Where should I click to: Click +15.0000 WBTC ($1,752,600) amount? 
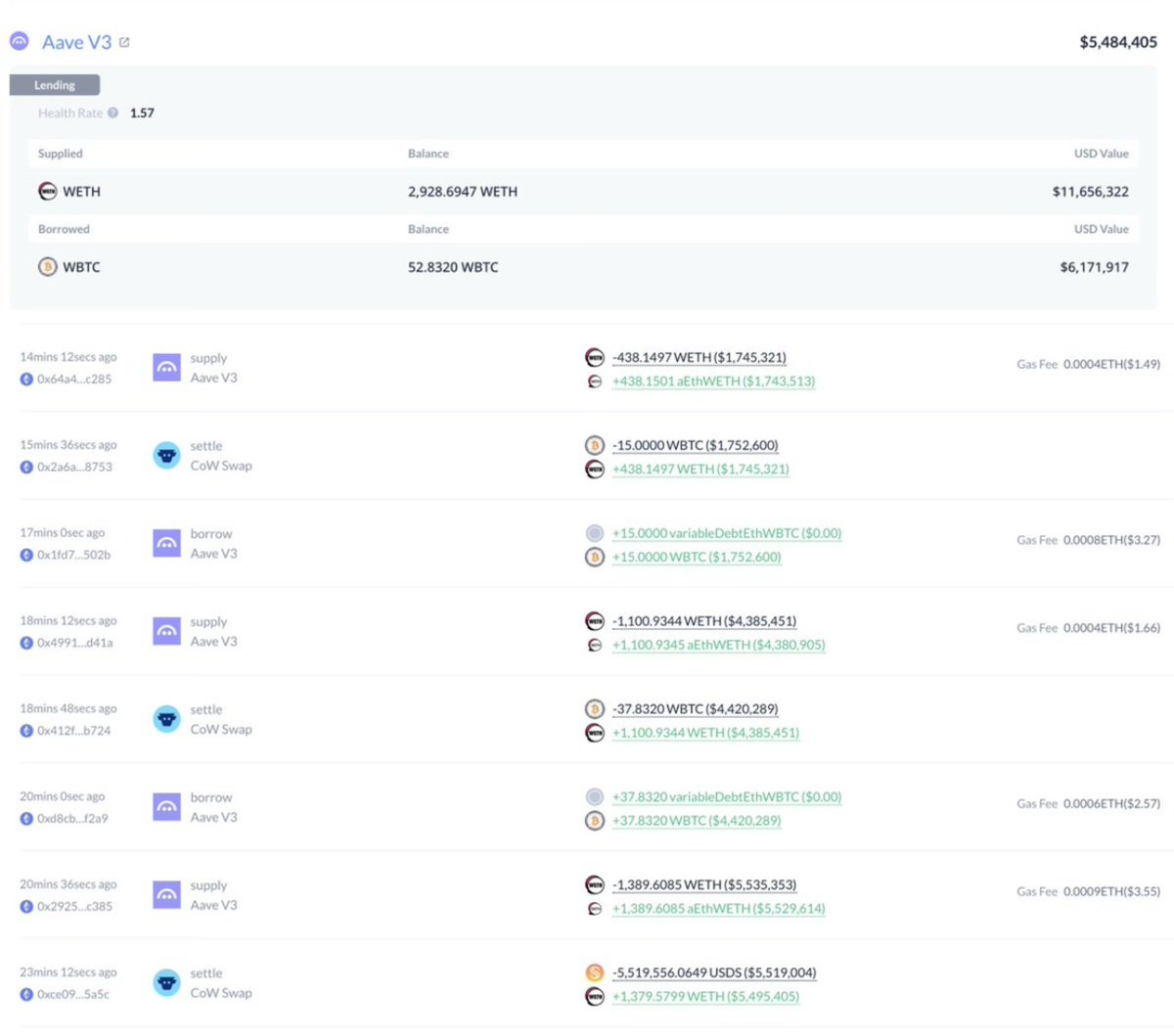[697, 557]
